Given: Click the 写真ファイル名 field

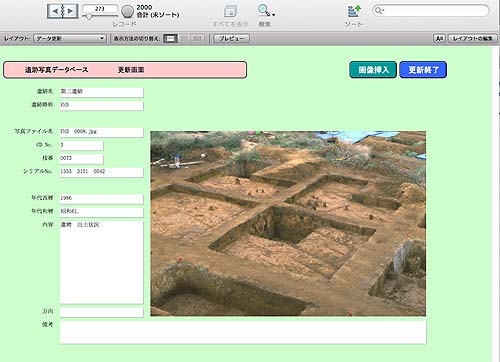Looking at the screenshot, I should [x=102, y=132].
